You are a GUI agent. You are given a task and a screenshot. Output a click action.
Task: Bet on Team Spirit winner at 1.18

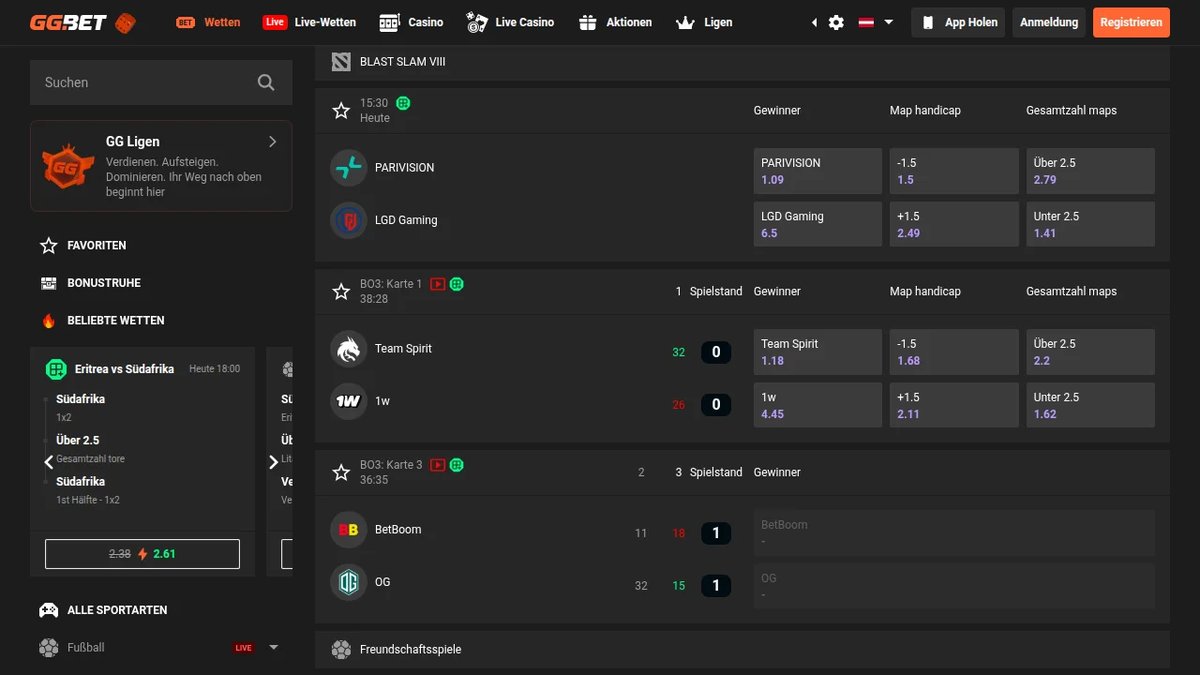(x=818, y=352)
